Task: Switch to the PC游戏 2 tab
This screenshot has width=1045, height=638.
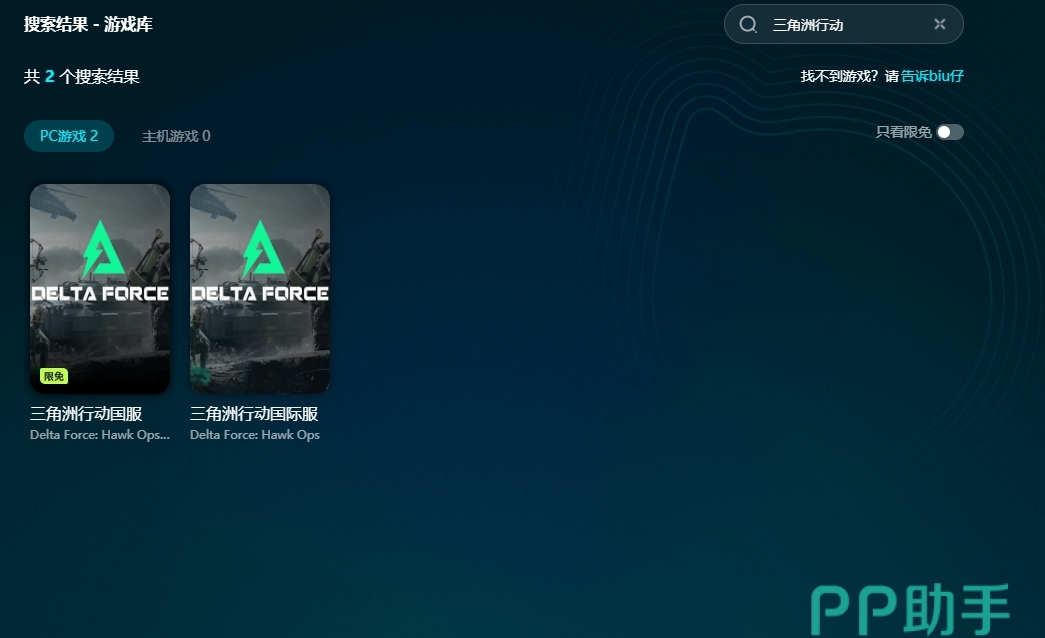Action: coord(69,136)
